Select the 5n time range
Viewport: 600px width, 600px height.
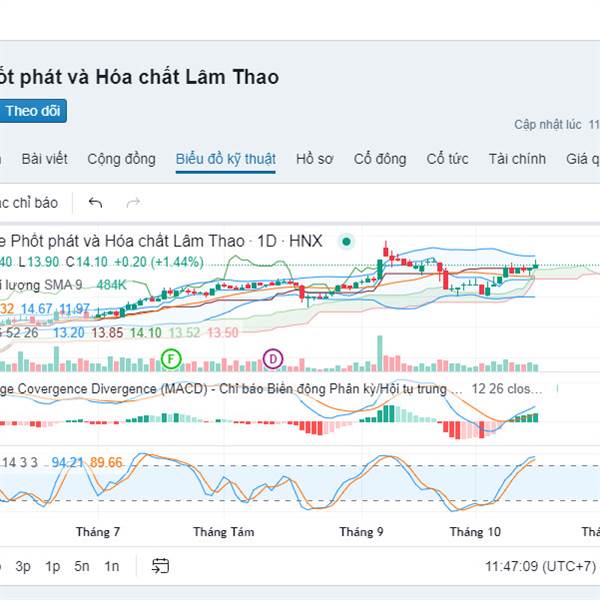click(x=82, y=566)
